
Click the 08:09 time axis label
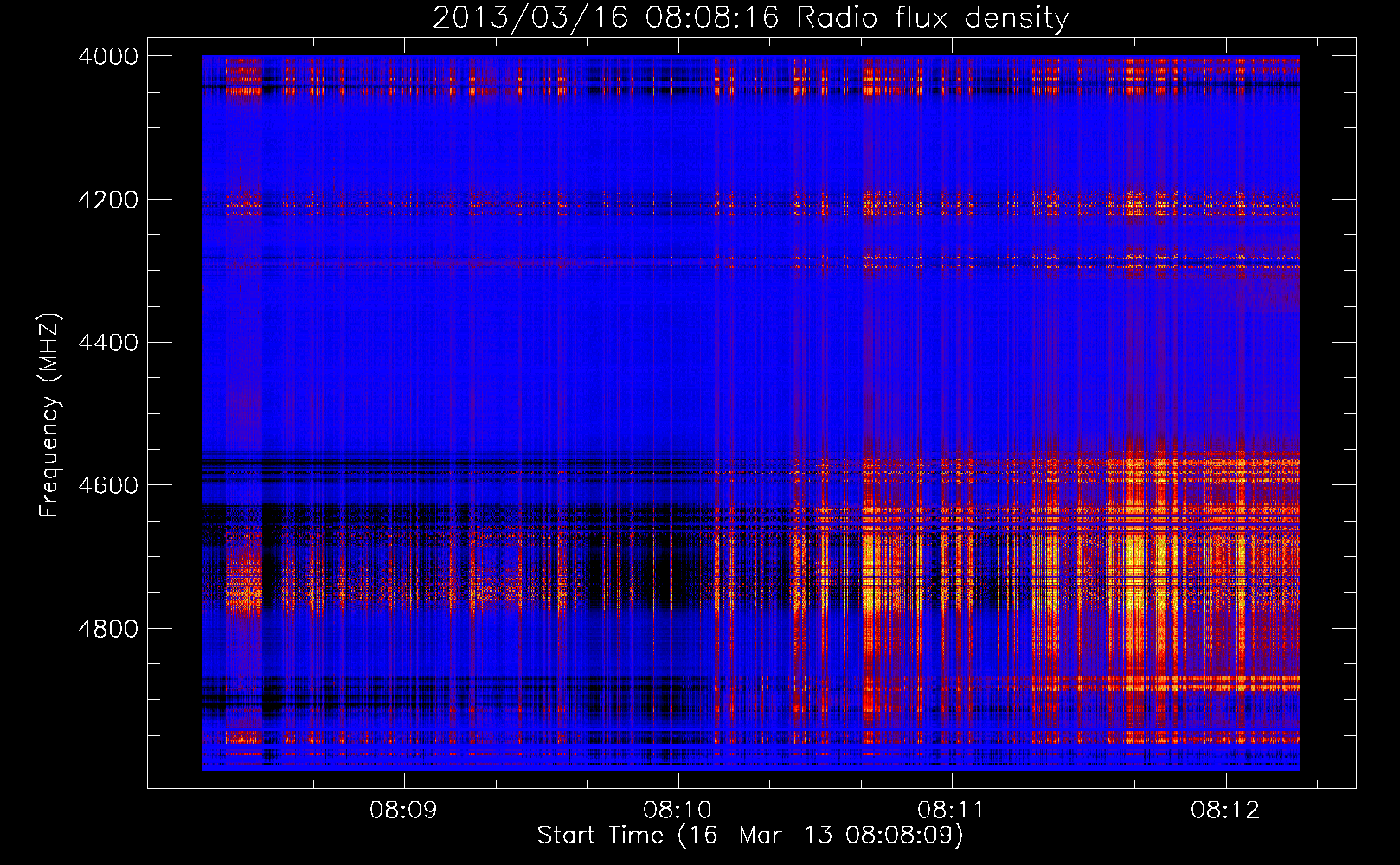tap(403, 810)
